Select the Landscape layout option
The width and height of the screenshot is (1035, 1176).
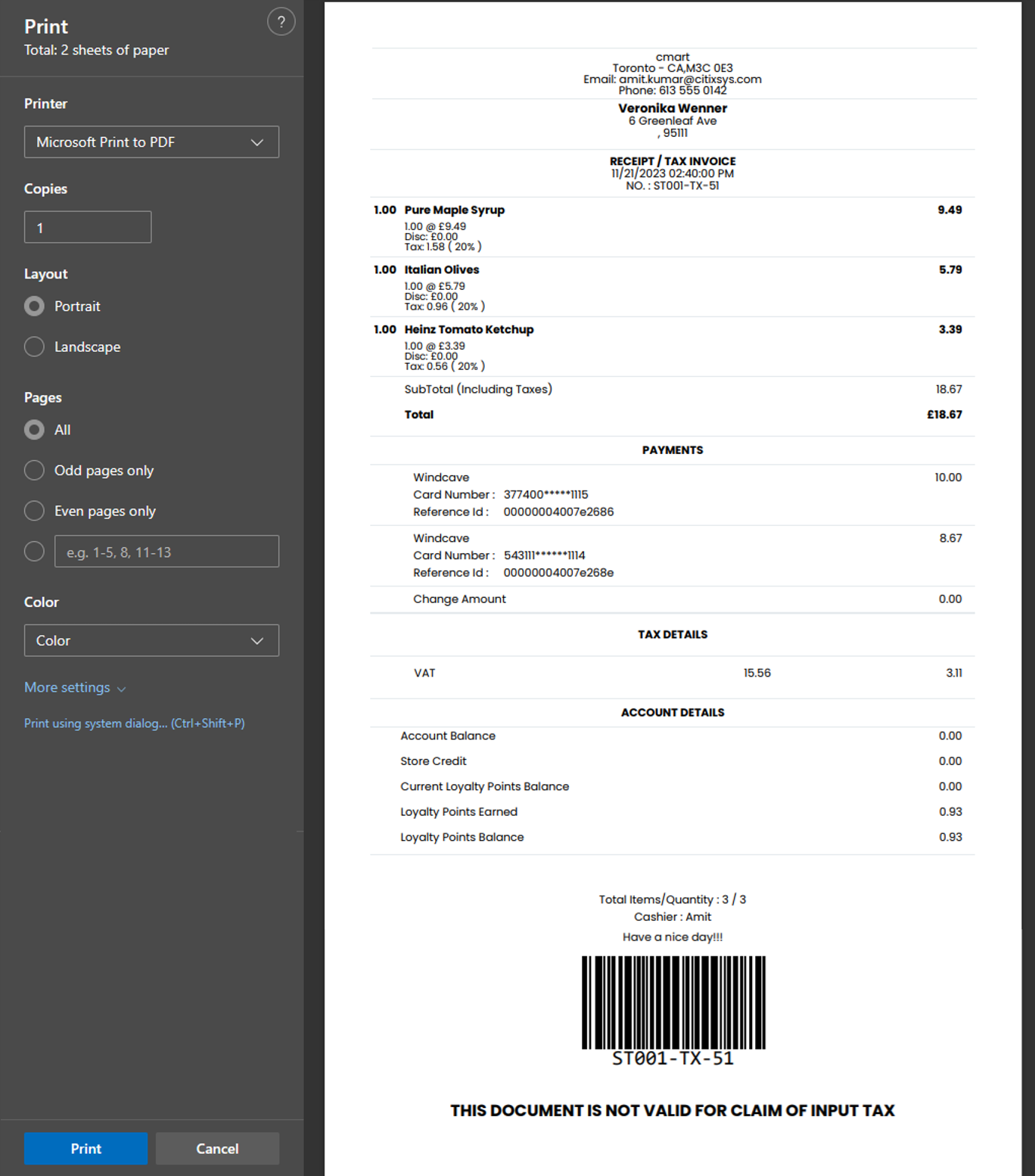35,347
